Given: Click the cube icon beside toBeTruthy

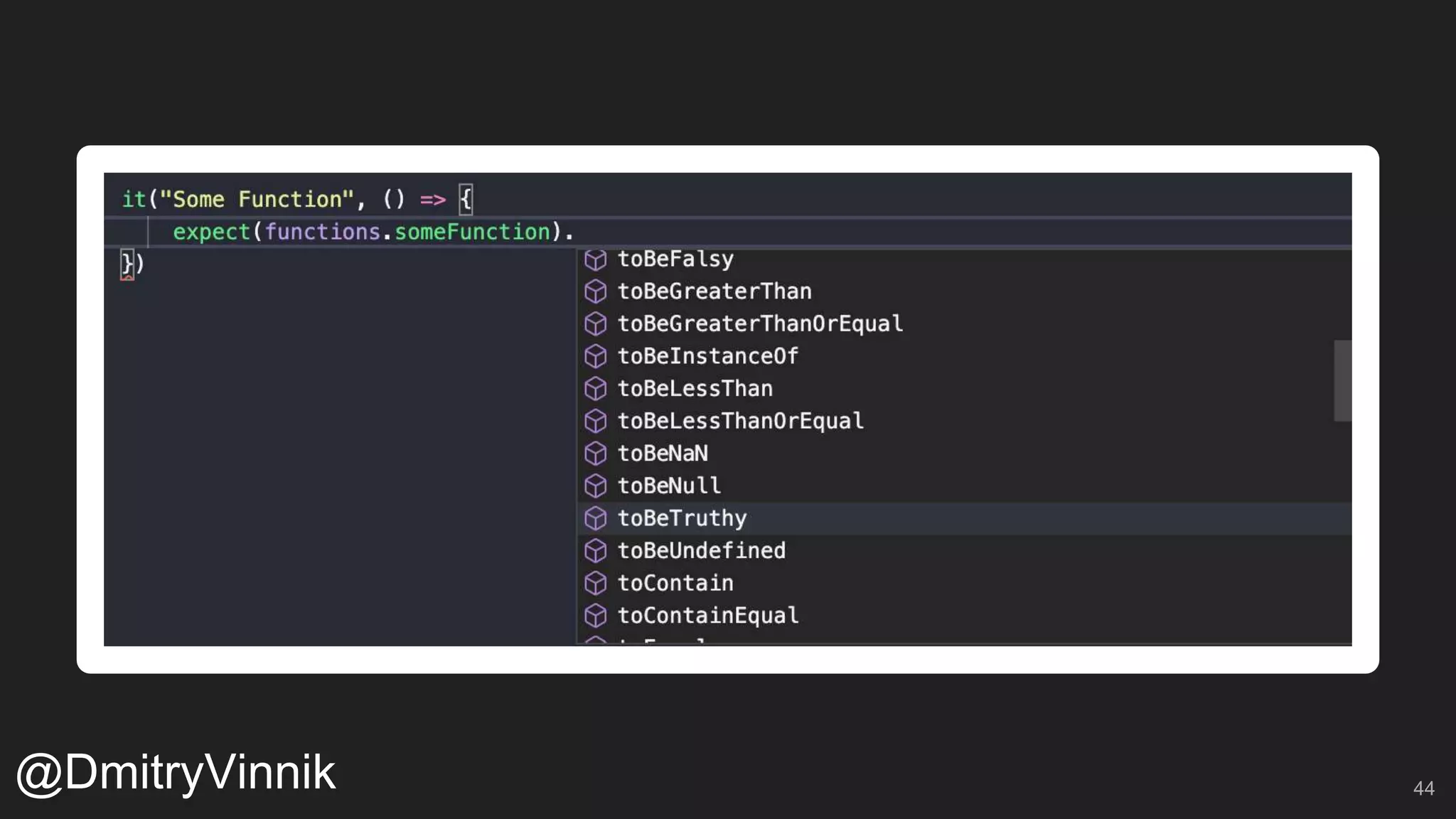Looking at the screenshot, I should click(x=595, y=518).
